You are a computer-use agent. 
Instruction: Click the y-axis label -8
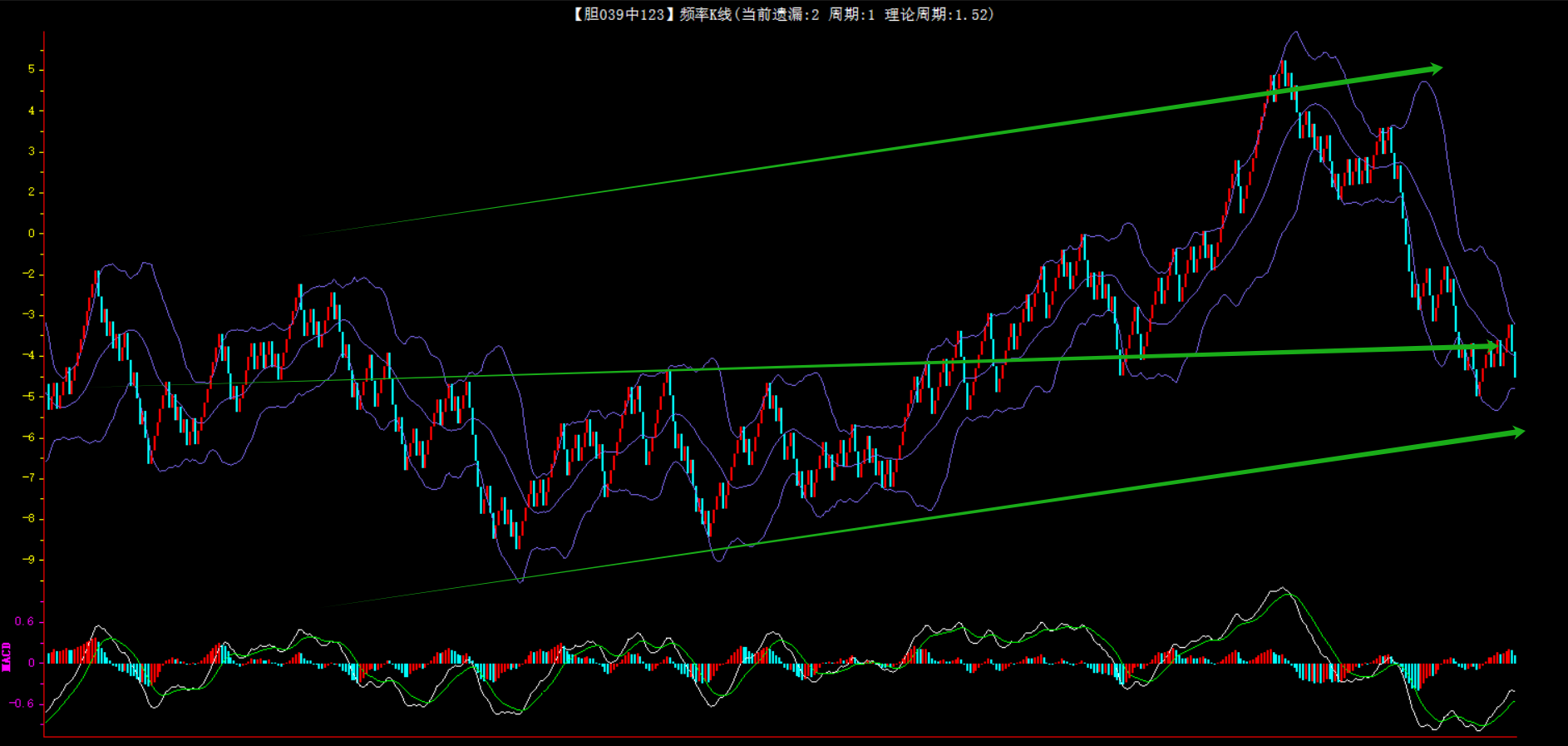point(29,519)
